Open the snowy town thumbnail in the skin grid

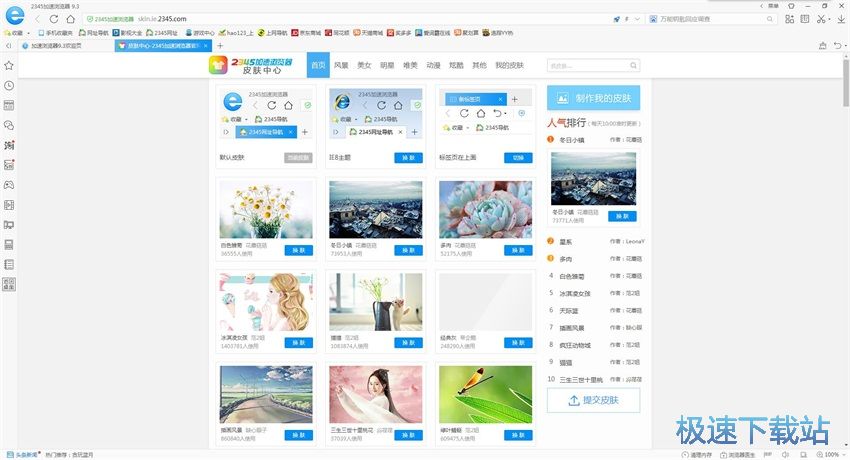click(x=376, y=210)
